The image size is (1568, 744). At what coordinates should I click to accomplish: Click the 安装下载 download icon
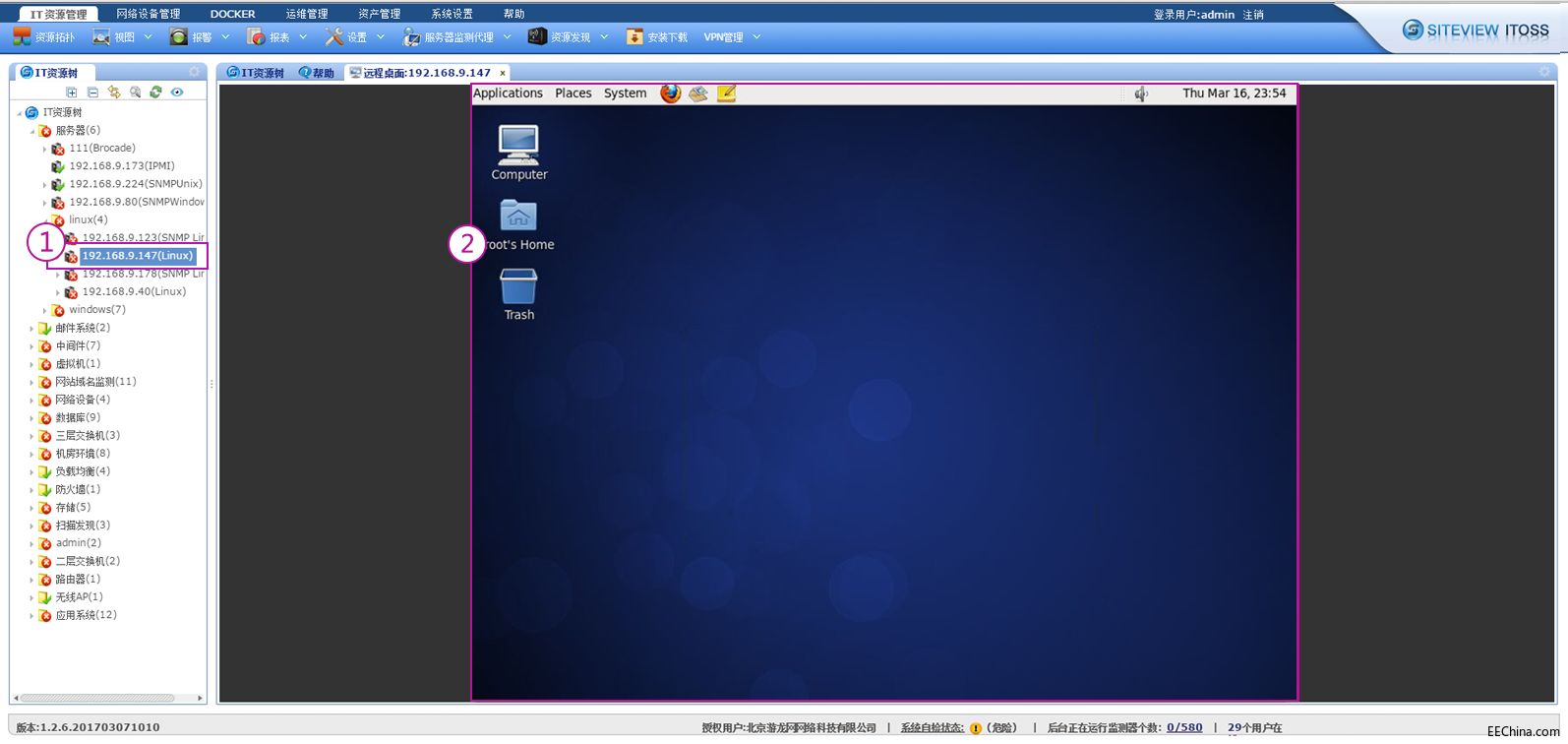[x=634, y=36]
